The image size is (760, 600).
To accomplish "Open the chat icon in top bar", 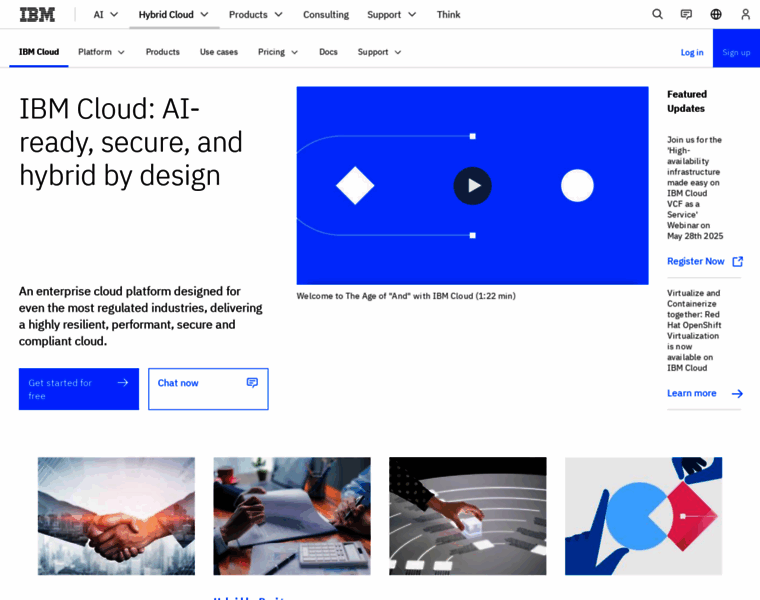I will [686, 14].
